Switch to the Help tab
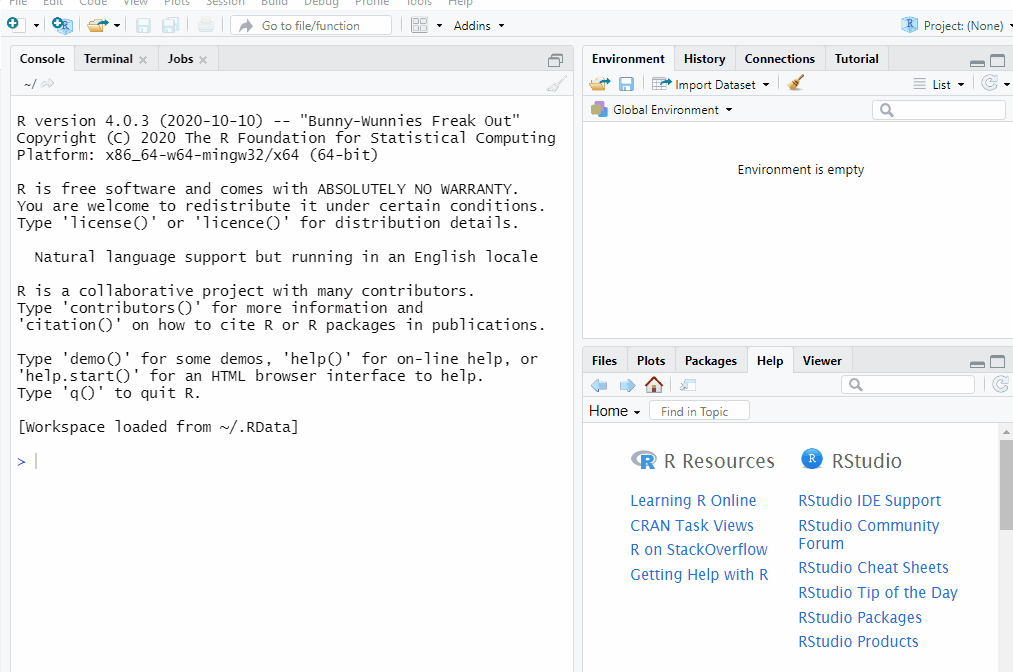The width and height of the screenshot is (1013, 672). [770, 361]
